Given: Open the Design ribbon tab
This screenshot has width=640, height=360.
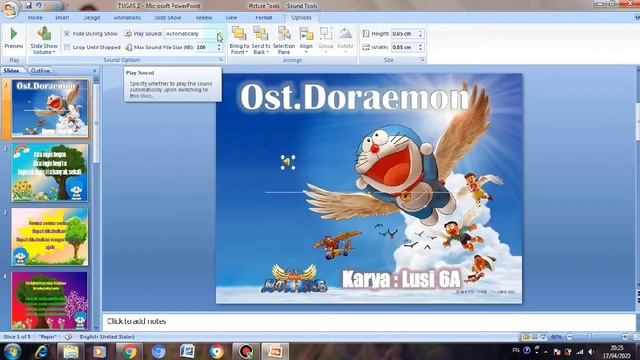Looking at the screenshot, I should (x=92, y=18).
